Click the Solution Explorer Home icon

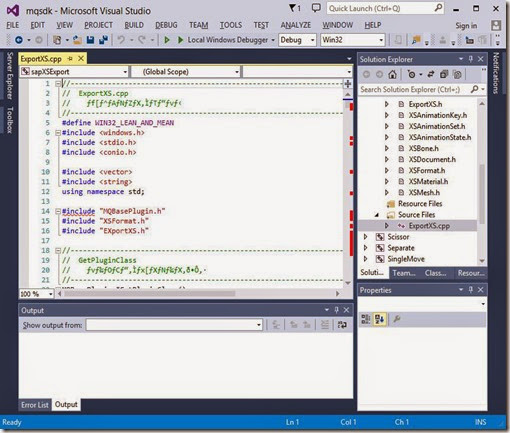392,74
